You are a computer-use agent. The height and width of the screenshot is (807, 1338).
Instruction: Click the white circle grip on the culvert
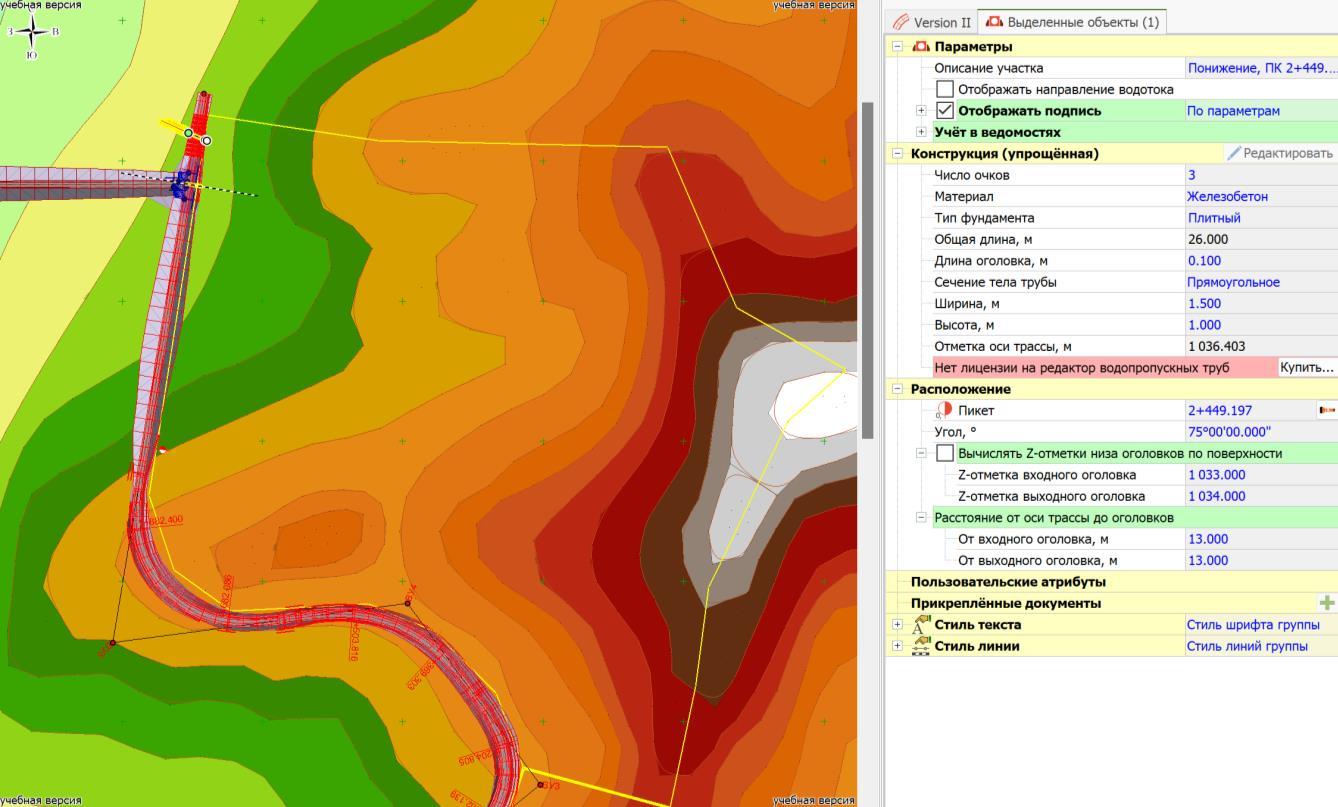pos(207,141)
